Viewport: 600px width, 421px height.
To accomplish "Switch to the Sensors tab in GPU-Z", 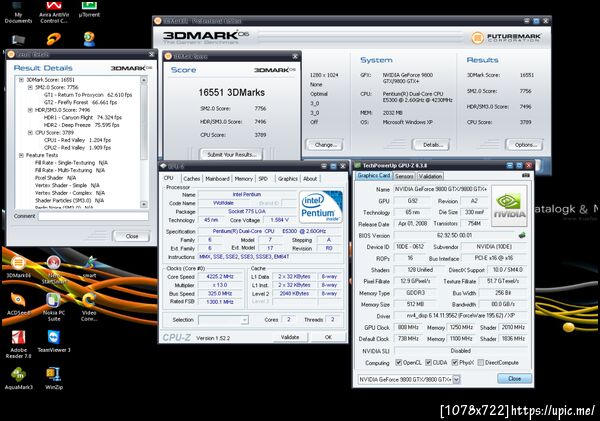I will 404,176.
